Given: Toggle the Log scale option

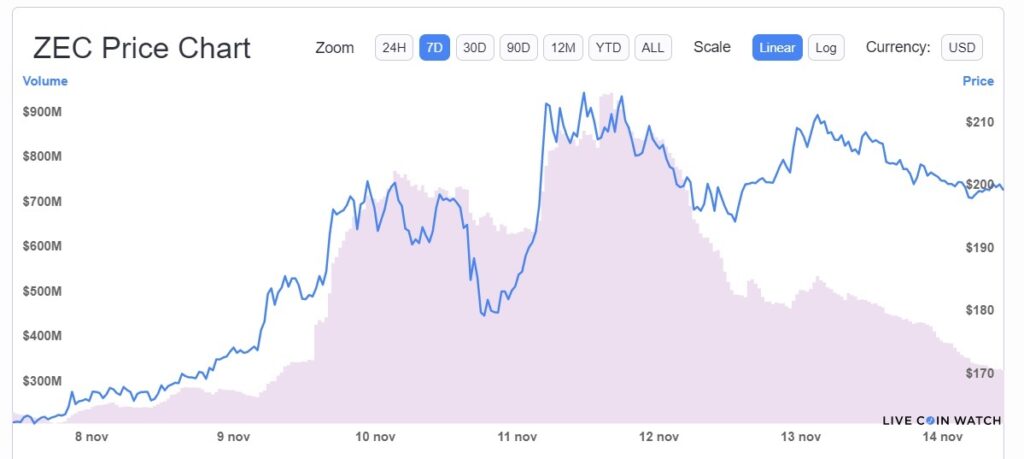Looking at the screenshot, I should pos(826,48).
